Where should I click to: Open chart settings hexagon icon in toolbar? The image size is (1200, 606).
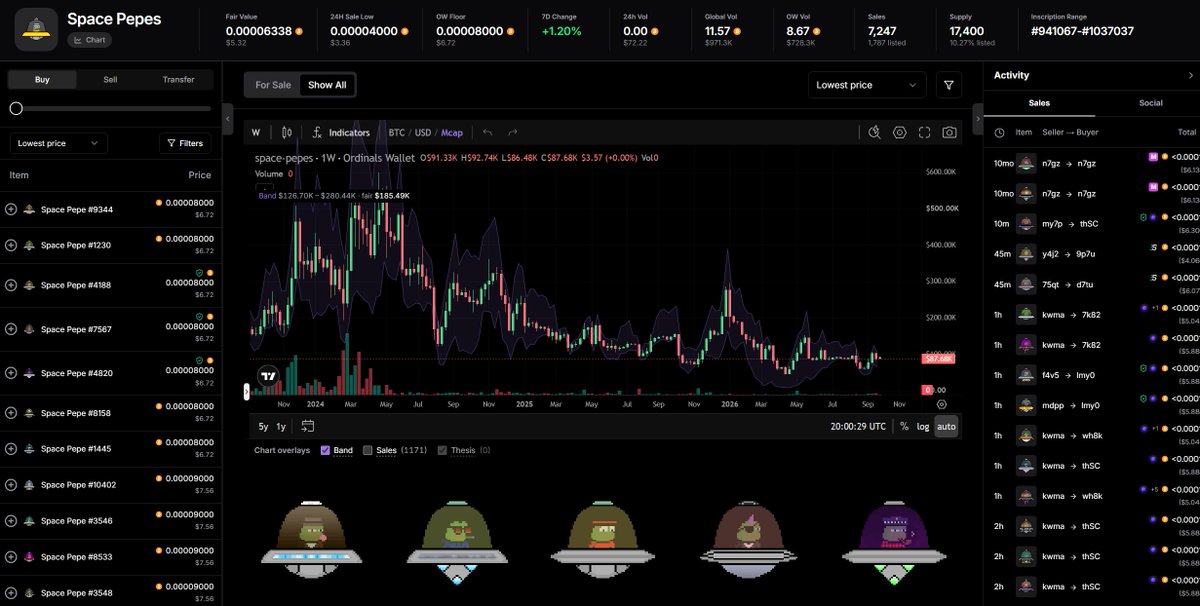coord(900,132)
